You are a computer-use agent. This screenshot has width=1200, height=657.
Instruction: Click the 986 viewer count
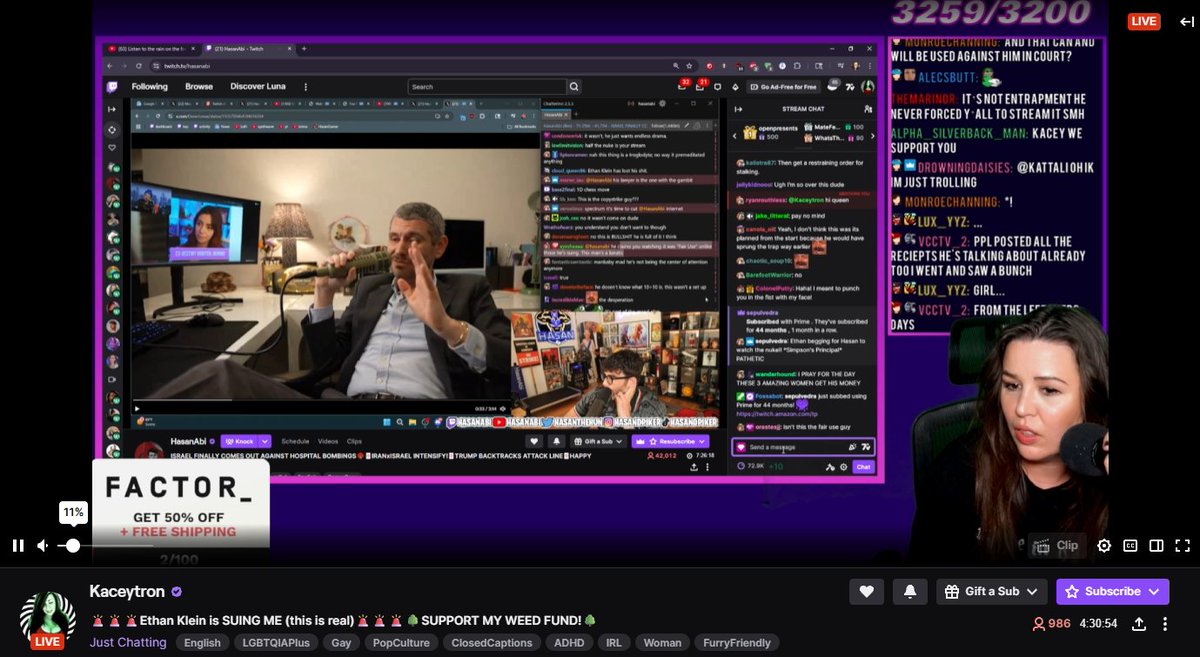coord(1051,624)
